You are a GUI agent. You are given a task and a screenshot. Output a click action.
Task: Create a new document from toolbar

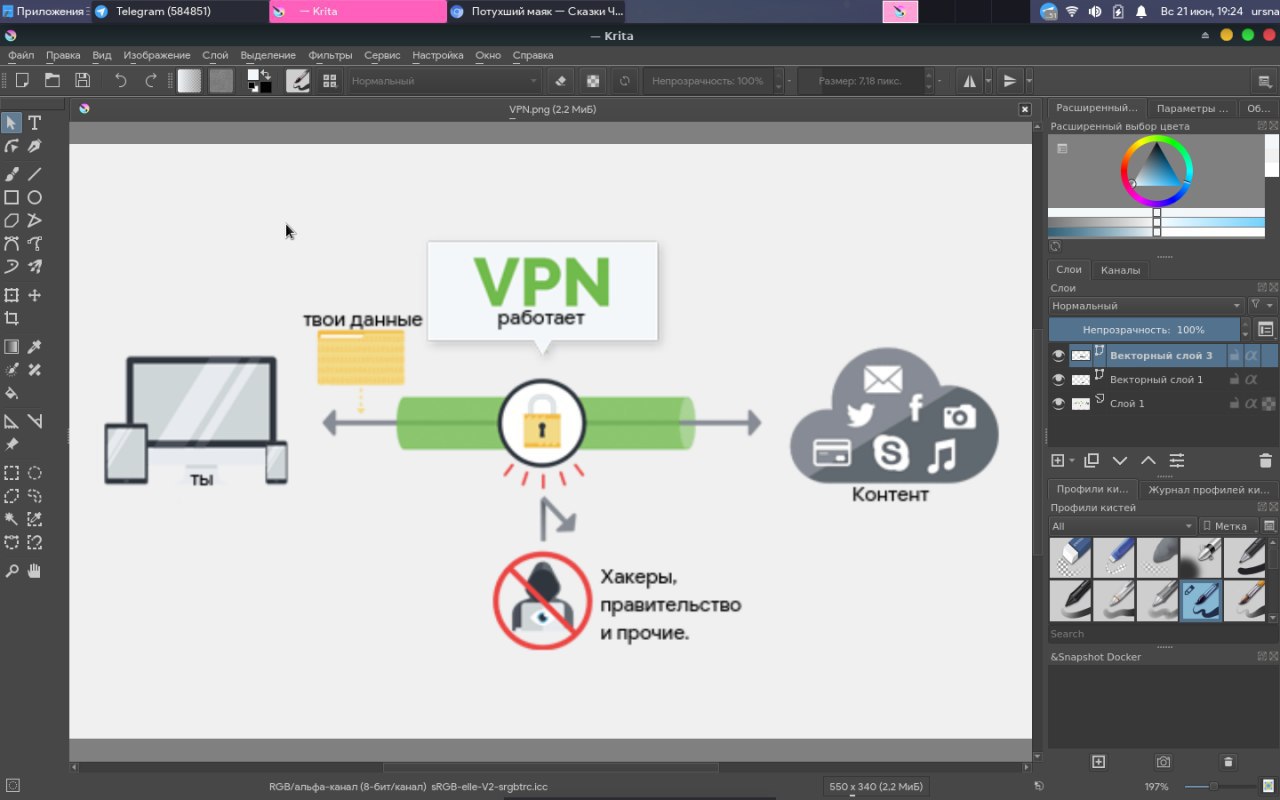pyautogui.click(x=22, y=81)
